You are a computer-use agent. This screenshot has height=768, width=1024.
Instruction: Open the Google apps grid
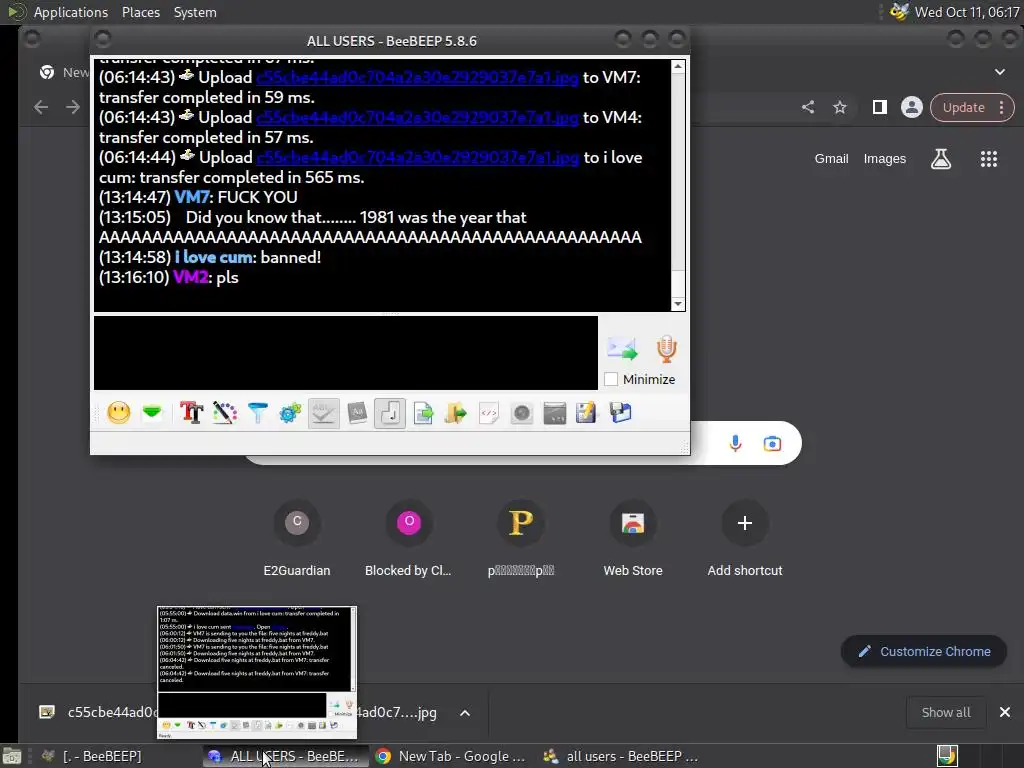(x=989, y=159)
